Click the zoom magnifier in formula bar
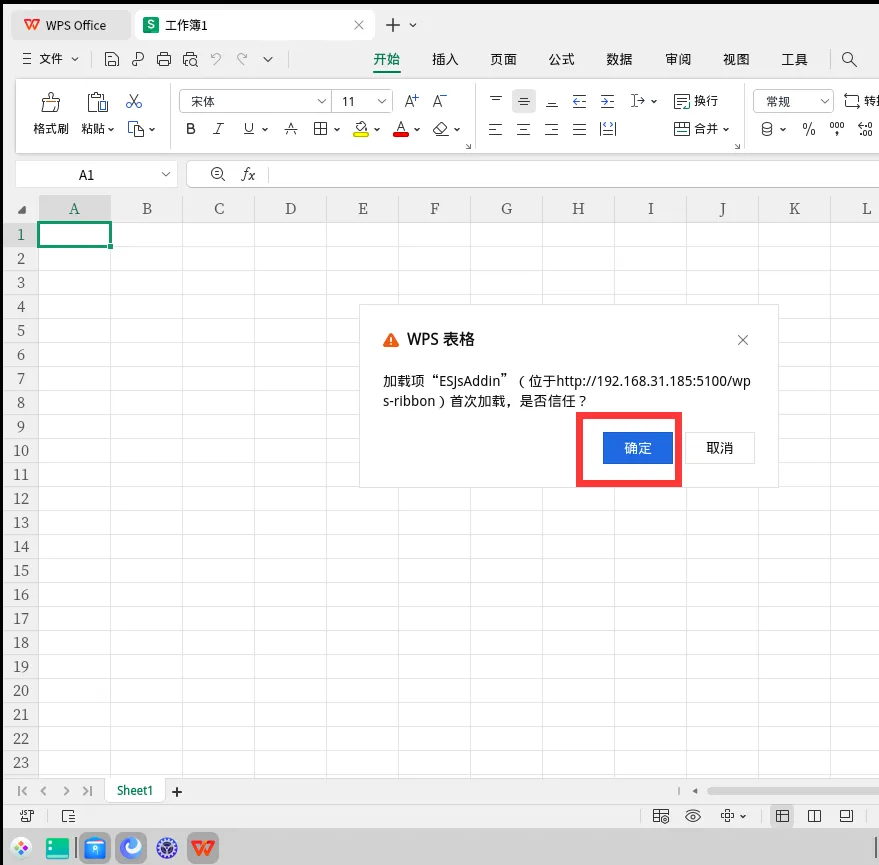This screenshot has height=865, width=879. click(x=218, y=174)
